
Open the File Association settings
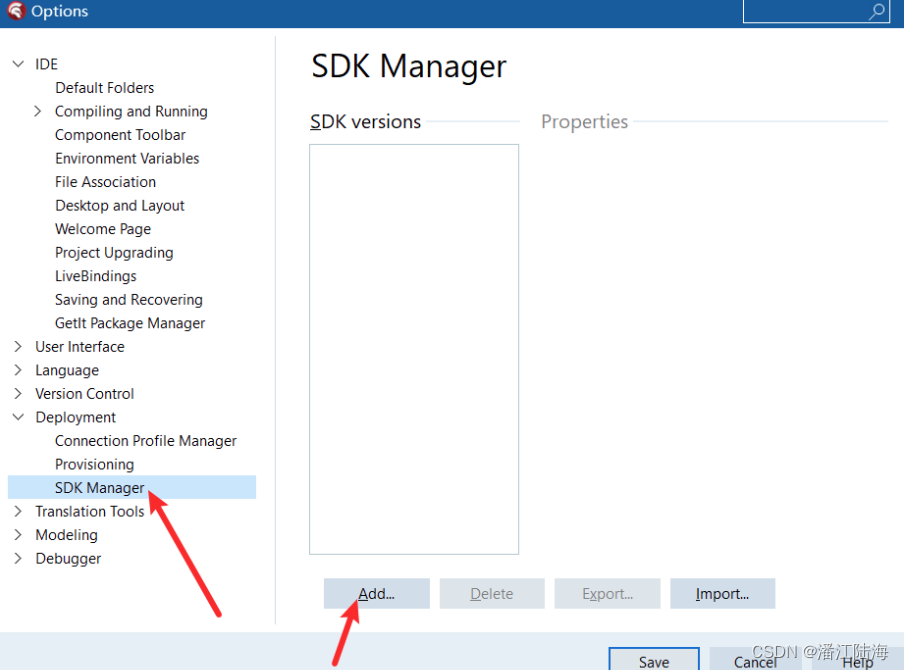coord(105,181)
